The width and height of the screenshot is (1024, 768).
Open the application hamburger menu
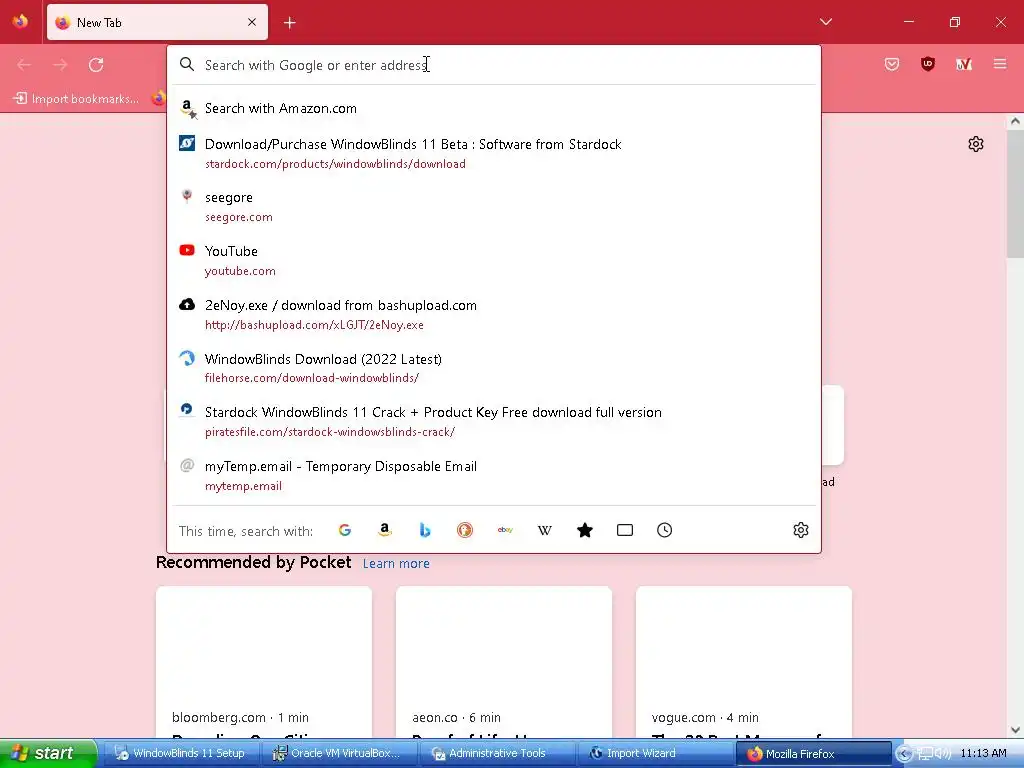[x=1000, y=64]
